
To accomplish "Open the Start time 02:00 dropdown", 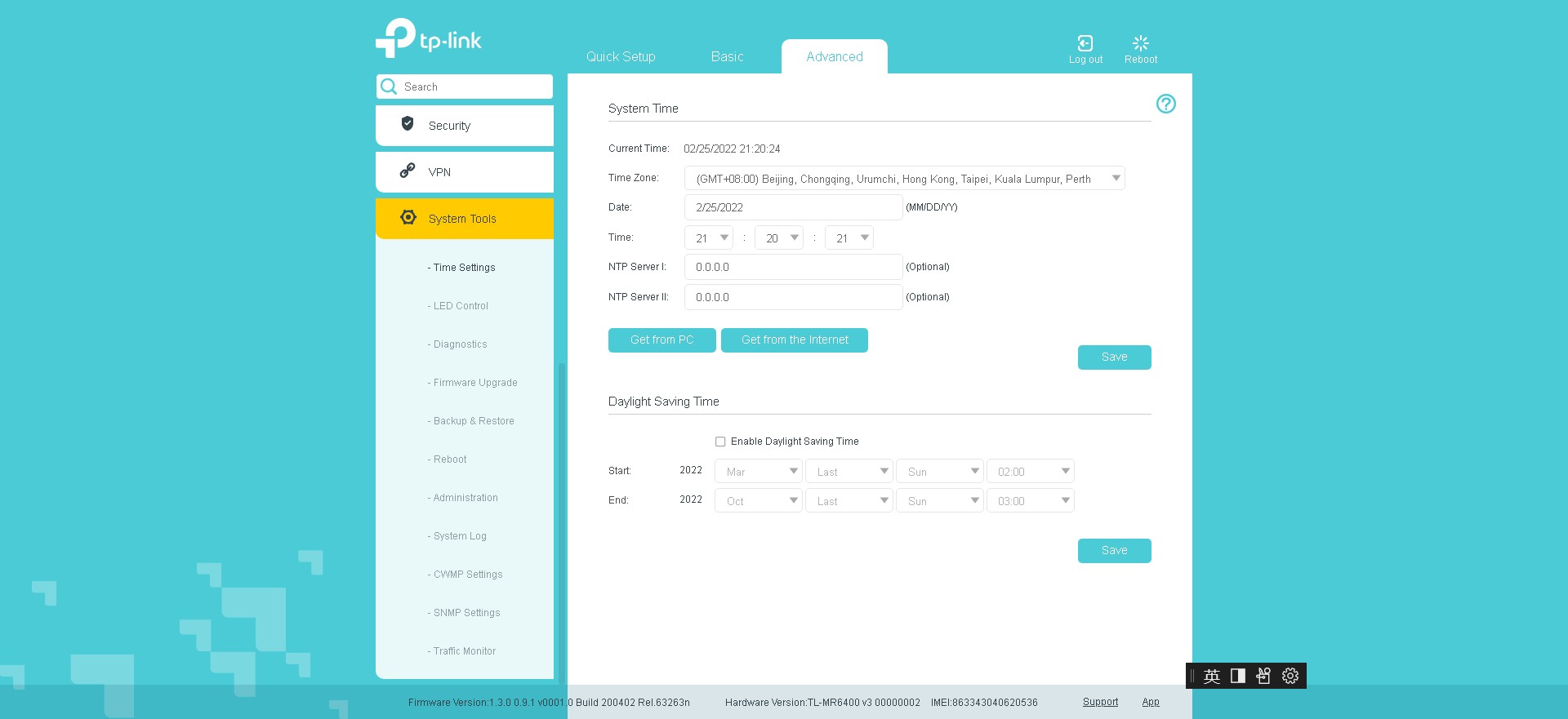I will pyautogui.click(x=1031, y=472).
